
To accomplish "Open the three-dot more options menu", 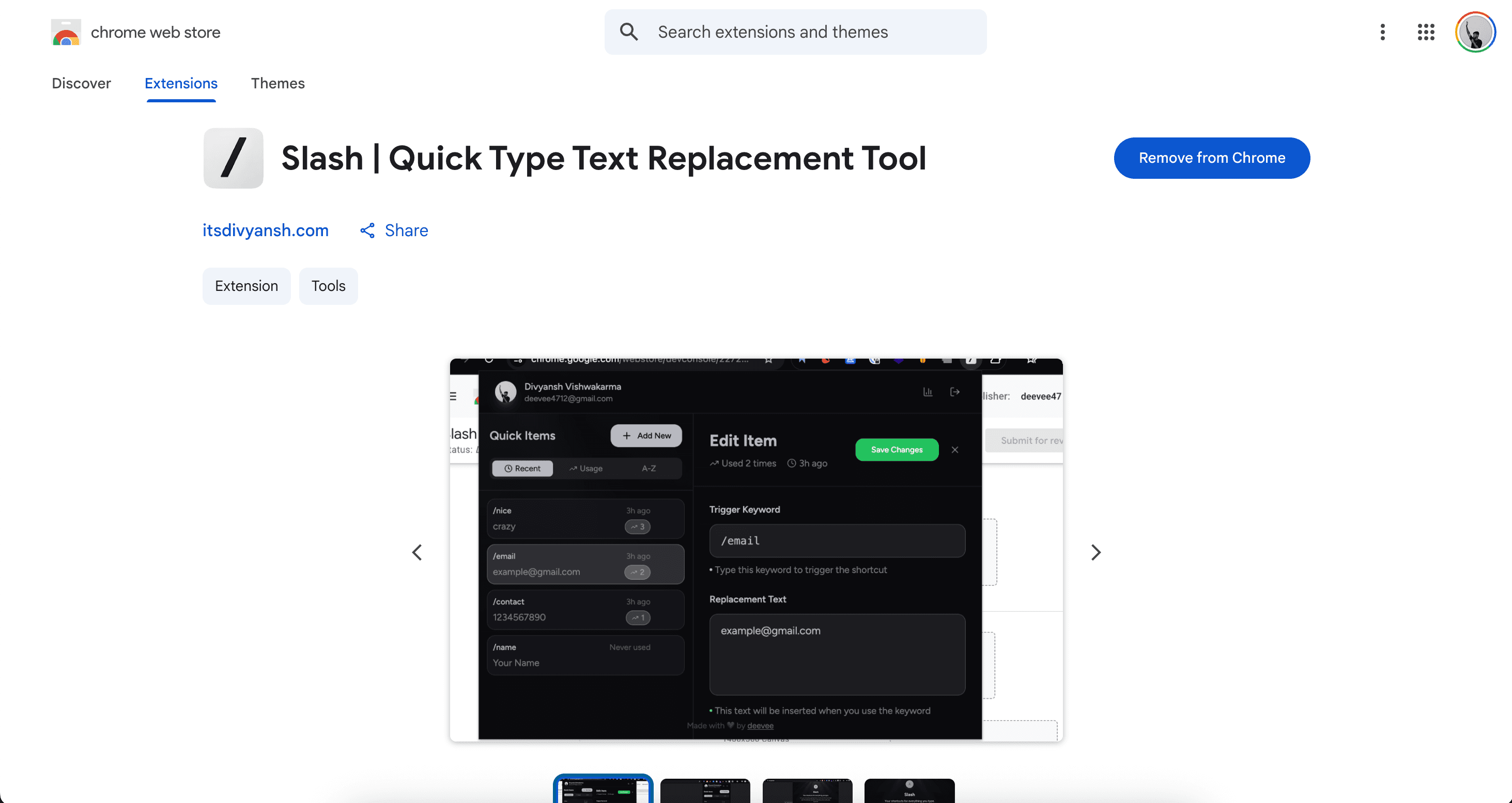I will [x=1382, y=32].
